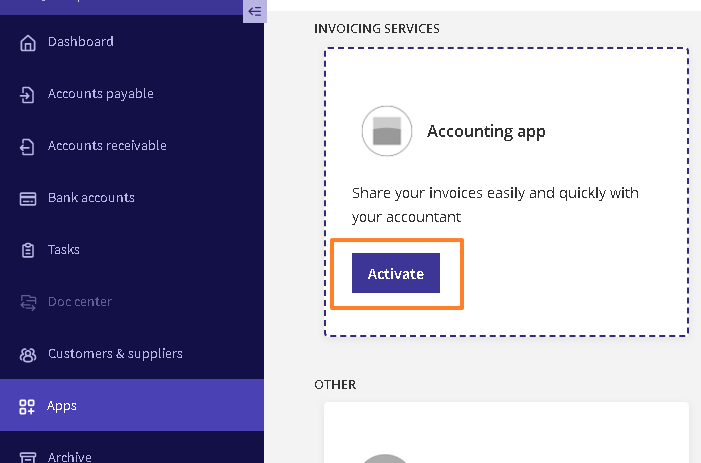The image size is (701, 463).
Task: Open the Dashboard menu item
Action: (132, 42)
